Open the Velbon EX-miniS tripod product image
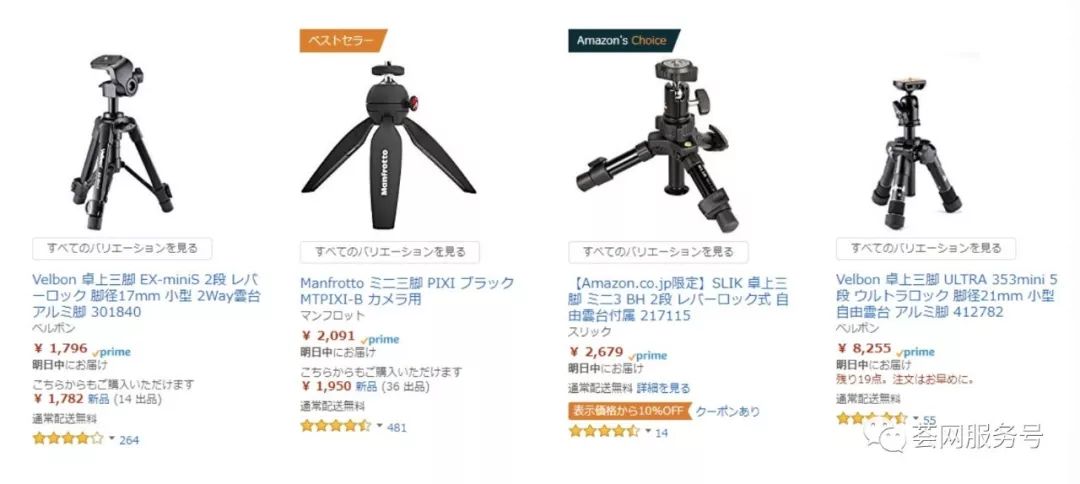This screenshot has height=484, width=1080. pos(122,143)
